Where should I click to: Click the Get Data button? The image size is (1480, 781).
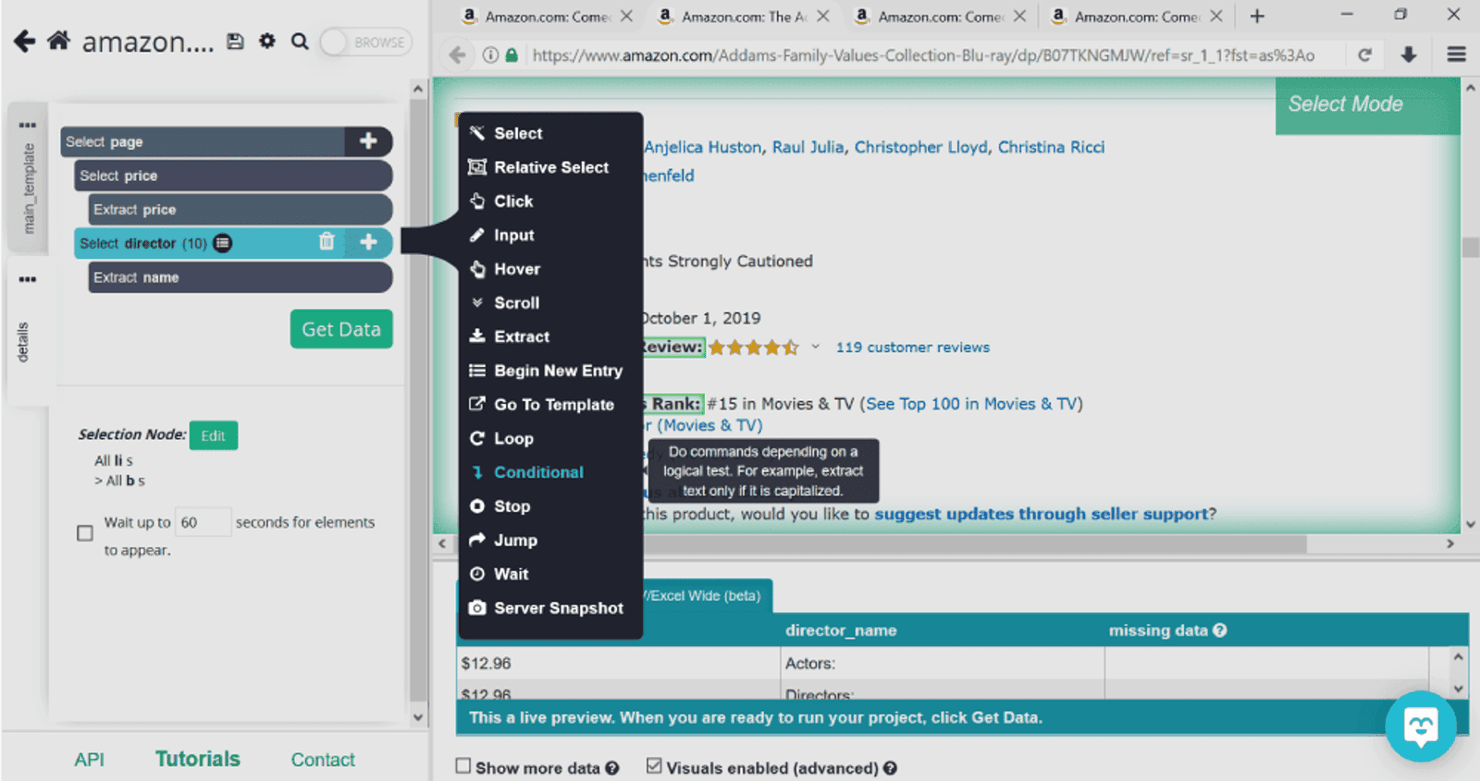(x=341, y=329)
